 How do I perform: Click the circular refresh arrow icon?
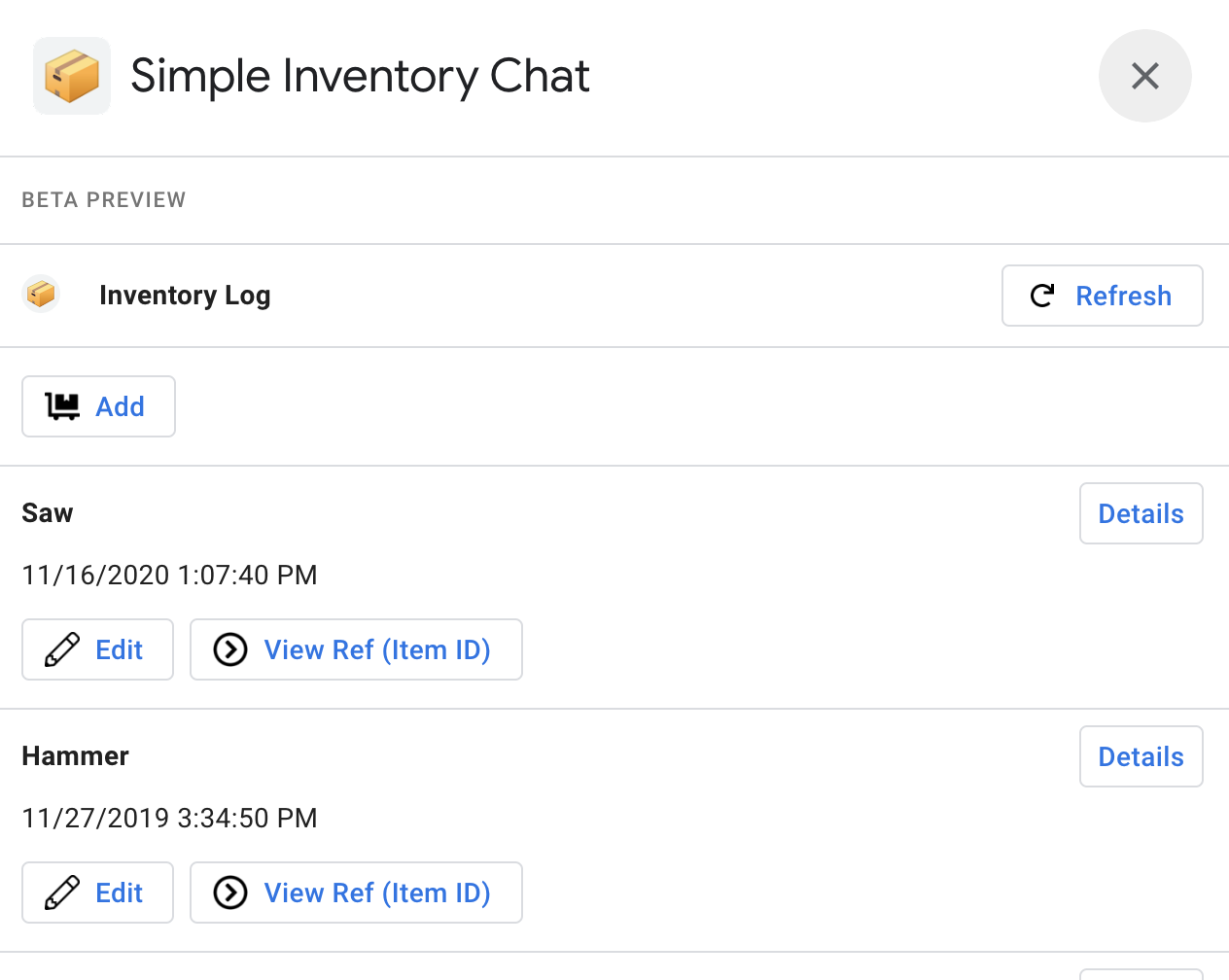pos(1041,296)
